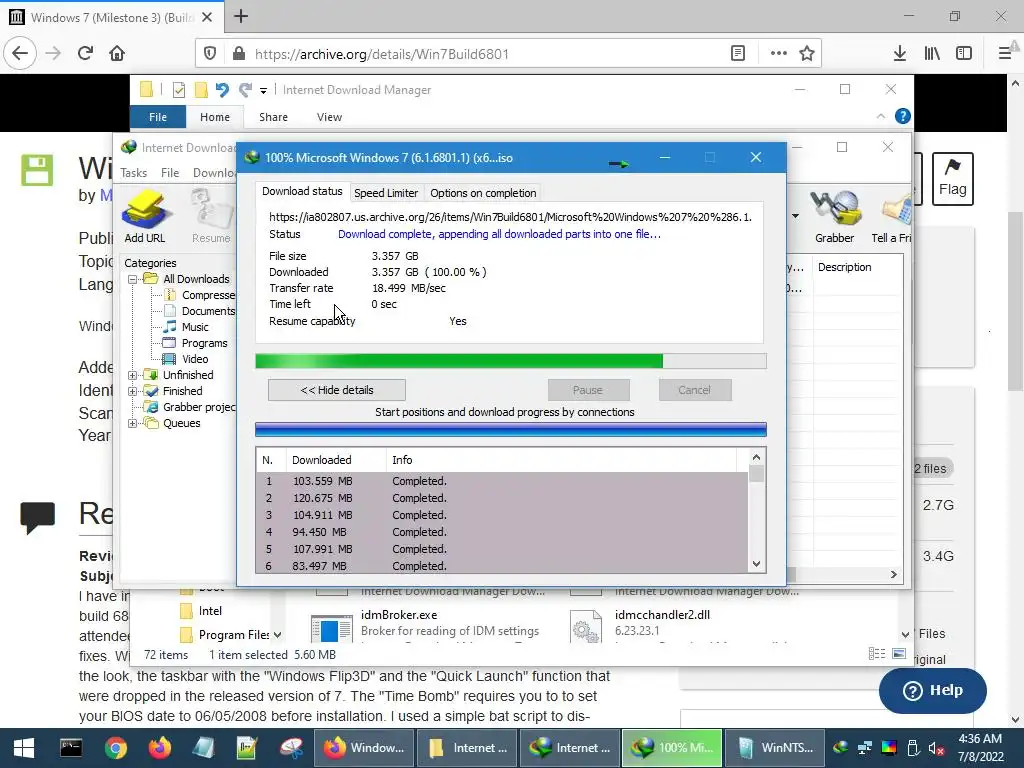Click the undo icon in Explorer title bar
The width and height of the screenshot is (1024, 768).
(222, 89)
